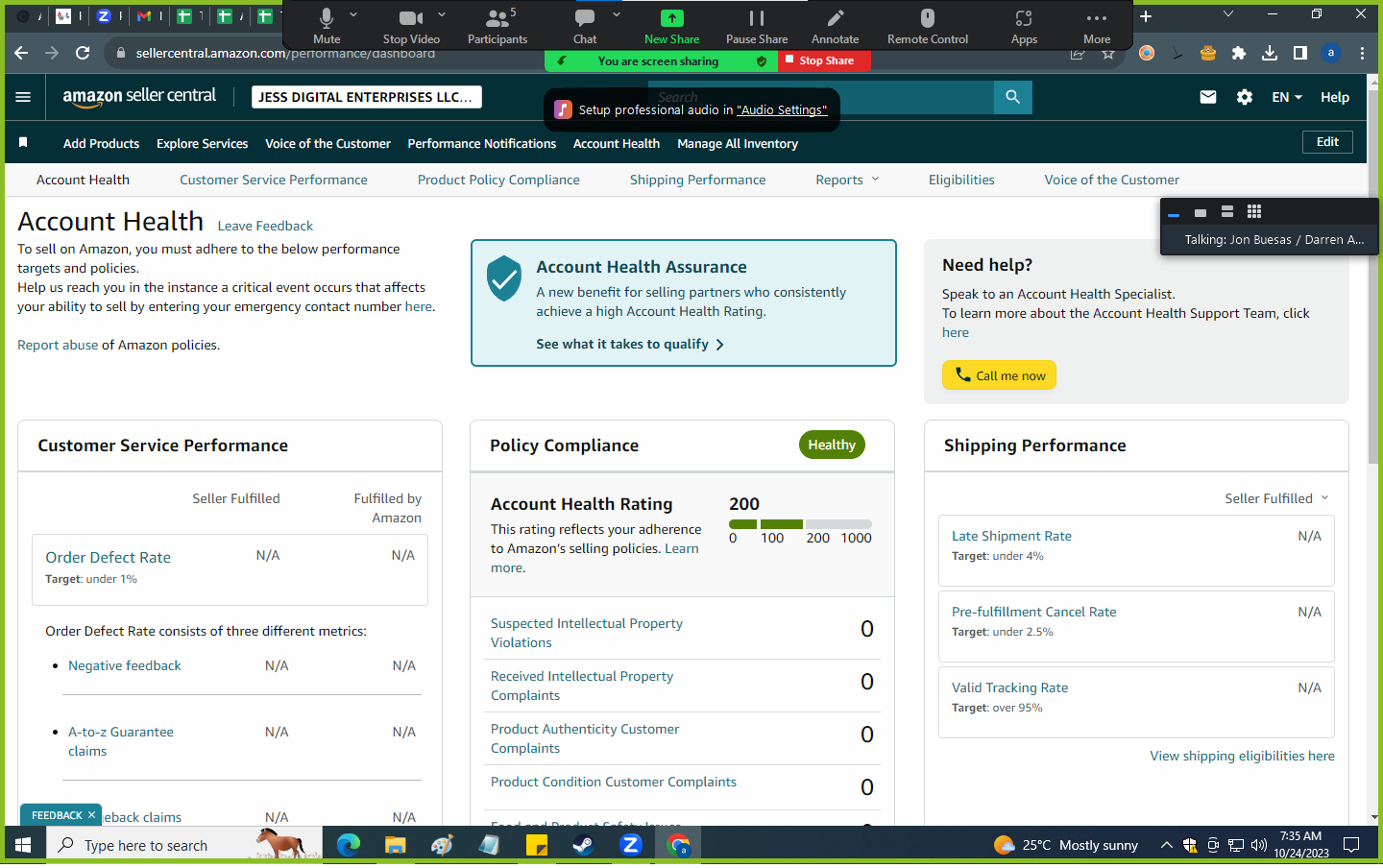Mute the microphone in Zoom toolbar

[327, 25]
